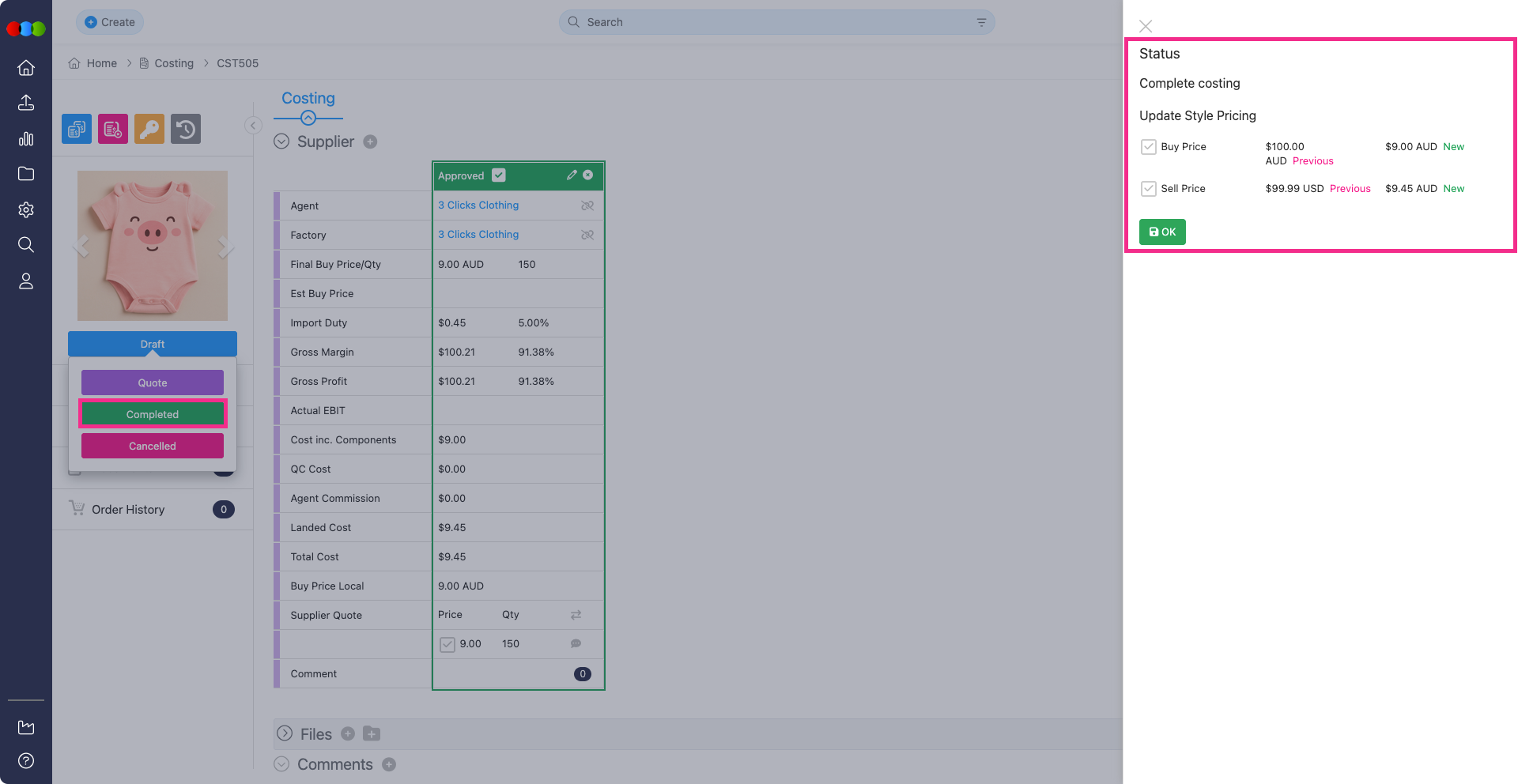The image size is (1518, 784).
Task: Click the unlink icon beside Agent supplier
Action: coord(587,205)
